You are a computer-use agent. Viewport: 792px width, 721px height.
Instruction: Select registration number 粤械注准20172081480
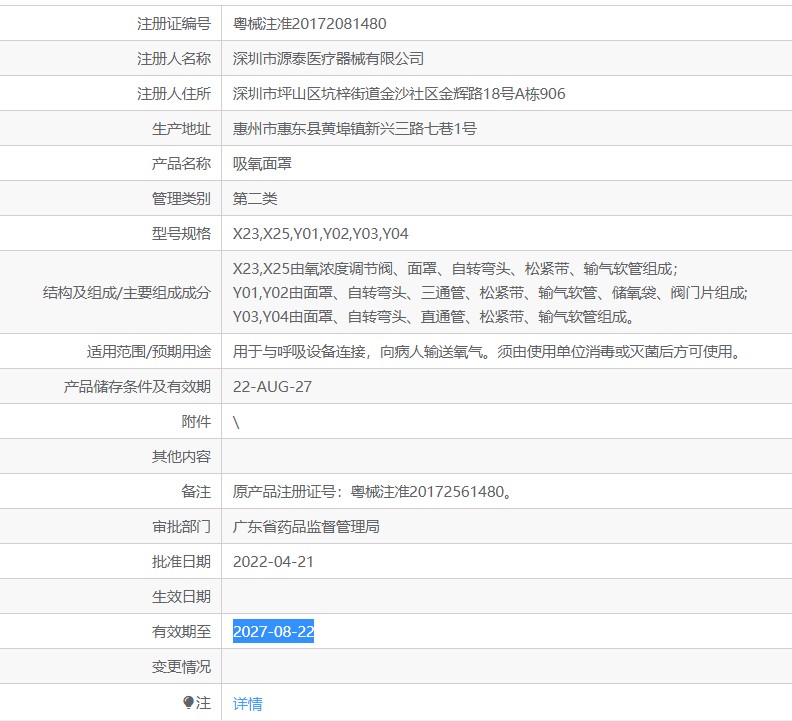tap(309, 24)
